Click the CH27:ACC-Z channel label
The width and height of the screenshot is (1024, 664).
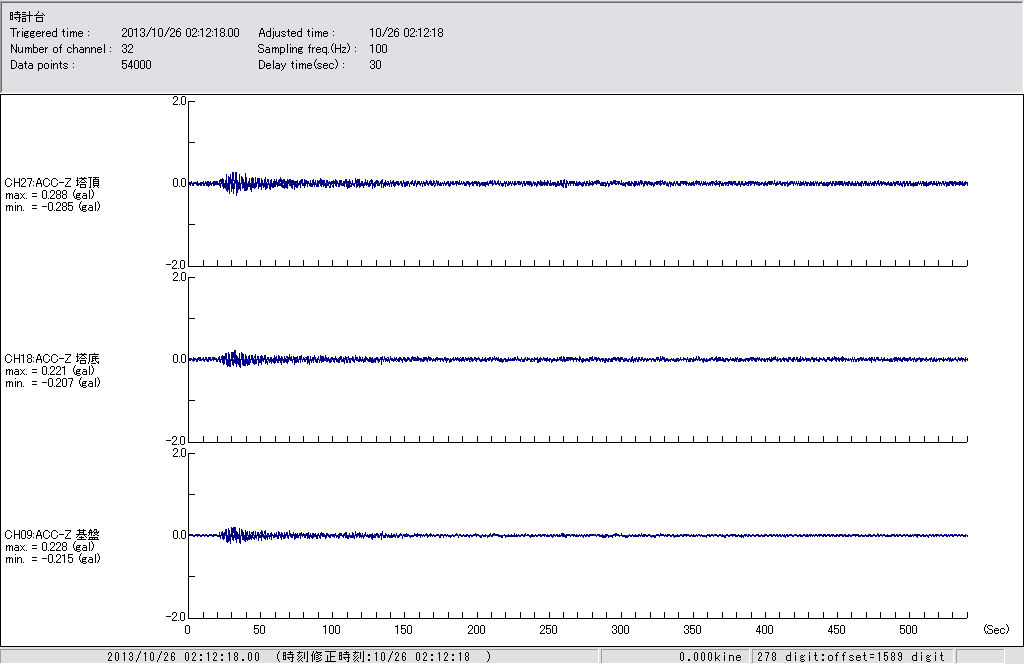(x=52, y=183)
